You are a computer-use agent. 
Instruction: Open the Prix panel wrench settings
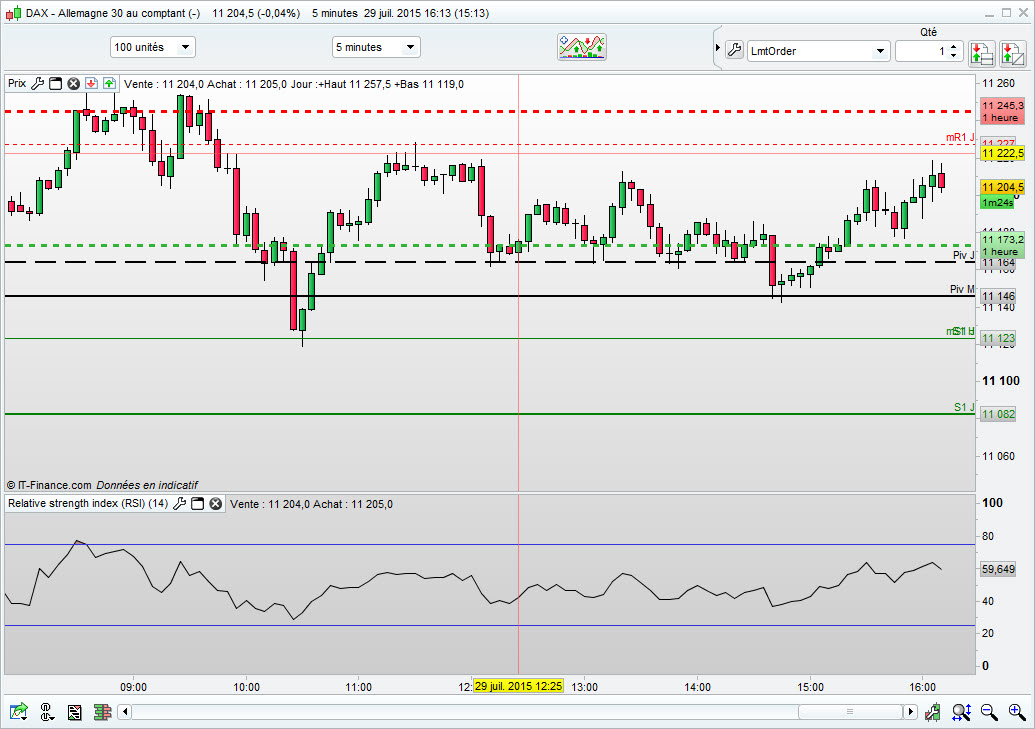click(38, 84)
